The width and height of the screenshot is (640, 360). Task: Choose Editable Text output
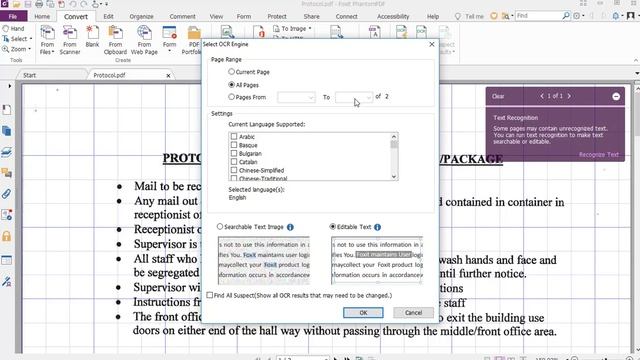pyautogui.click(x=332, y=227)
